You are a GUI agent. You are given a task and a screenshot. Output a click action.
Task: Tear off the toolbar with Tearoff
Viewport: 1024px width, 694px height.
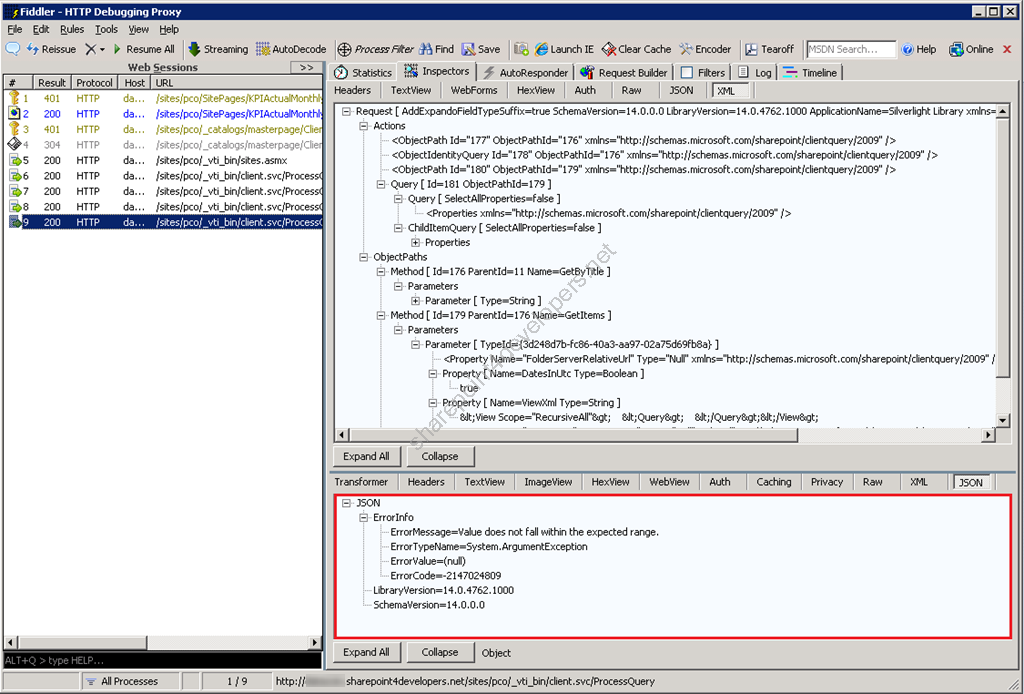769,49
